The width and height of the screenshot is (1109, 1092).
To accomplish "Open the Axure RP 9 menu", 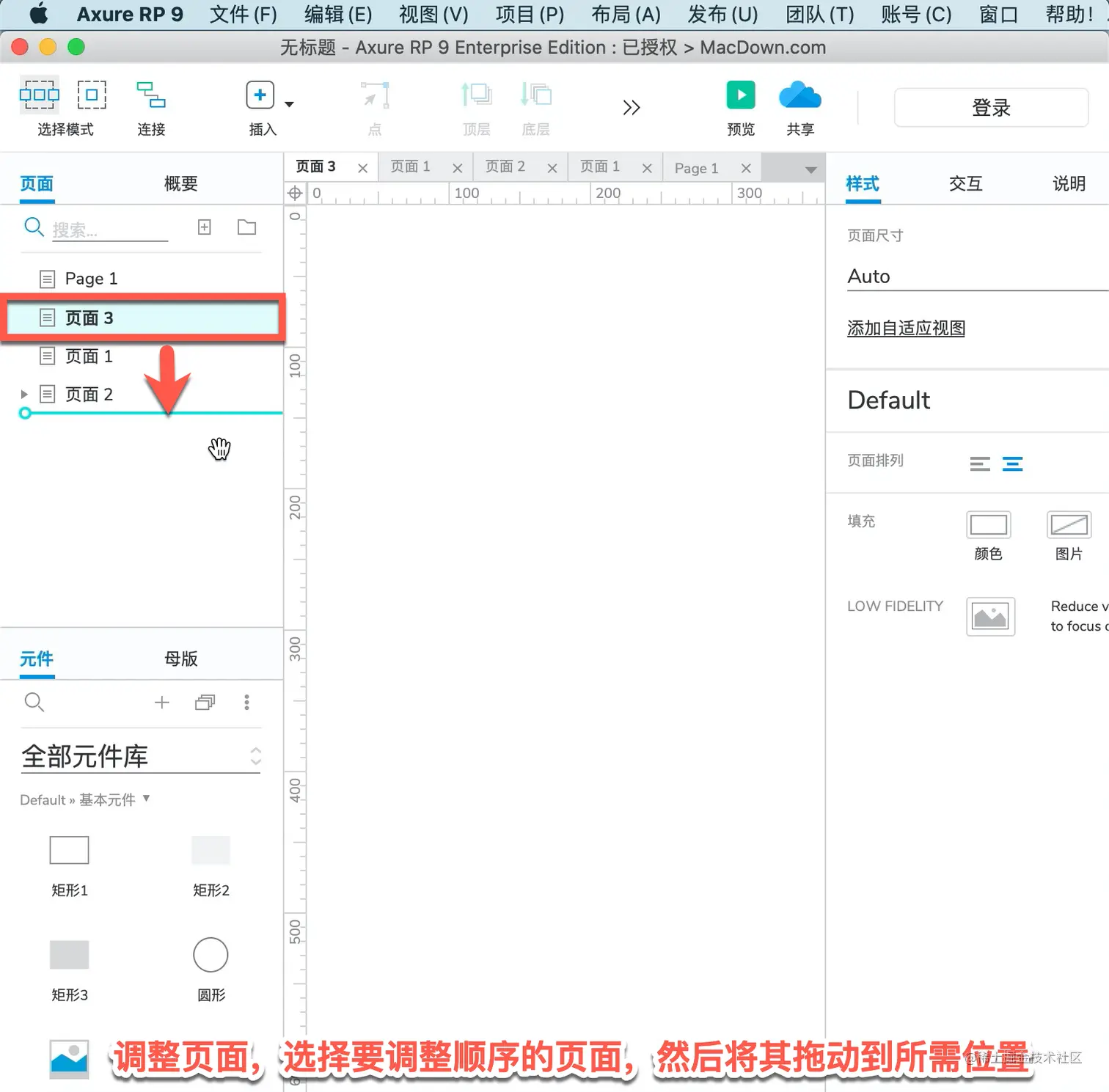I will 130,14.
